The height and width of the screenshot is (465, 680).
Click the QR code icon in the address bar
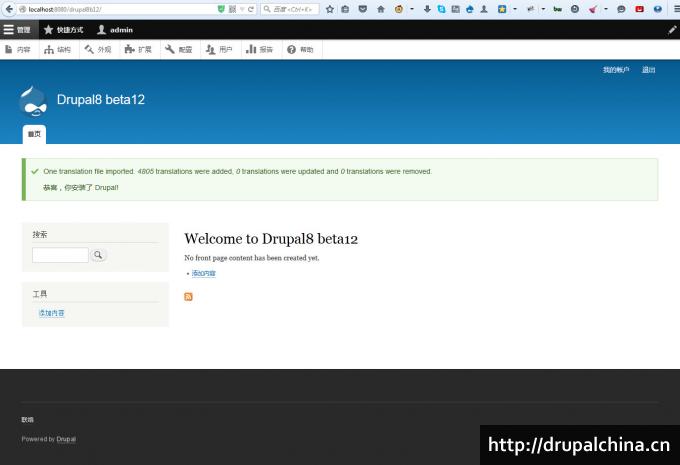pos(232,9)
